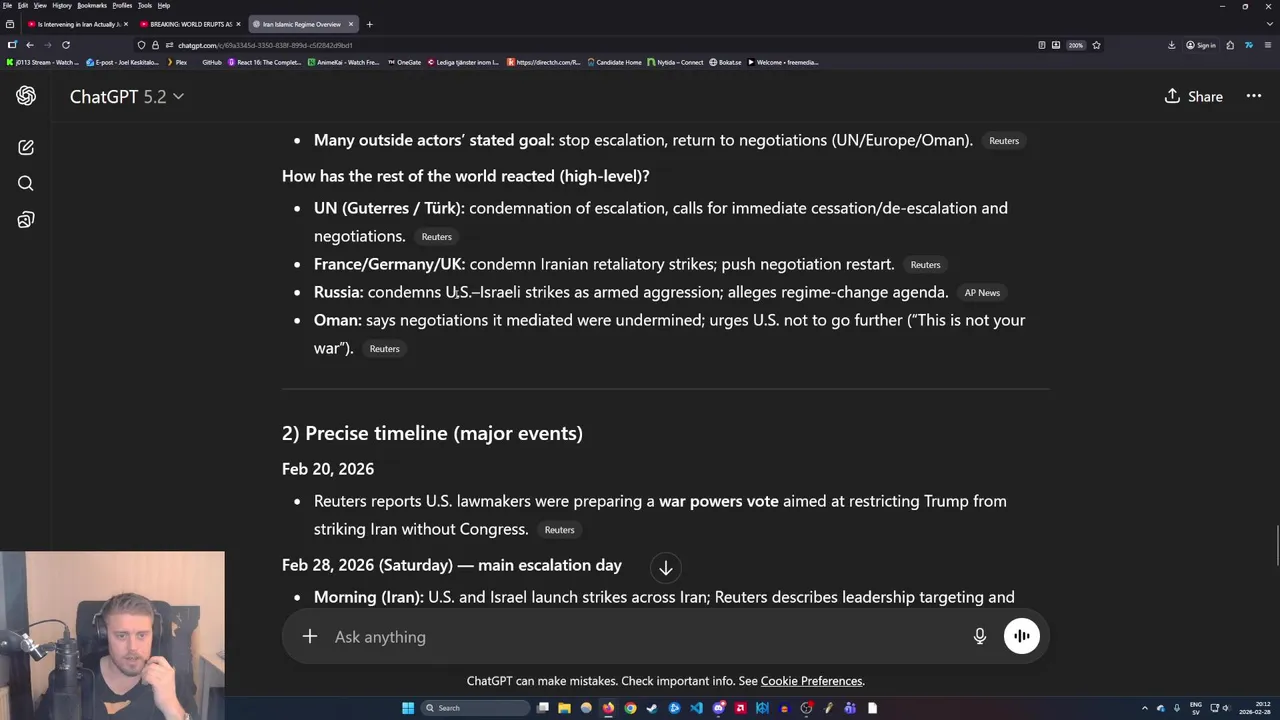The height and width of the screenshot is (720, 1280).
Task: Open Reuters chip beside outside actors' goal
Action: tap(1004, 141)
